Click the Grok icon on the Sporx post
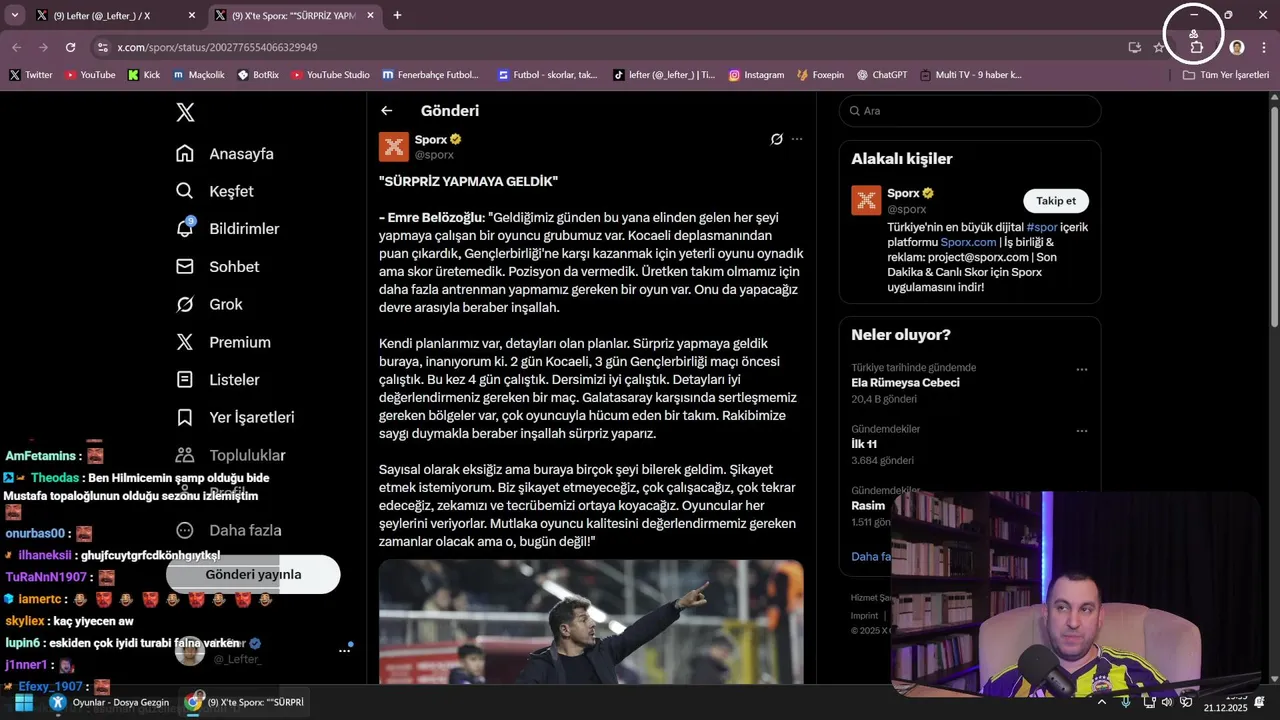The height and width of the screenshot is (720, 1280). point(776,139)
